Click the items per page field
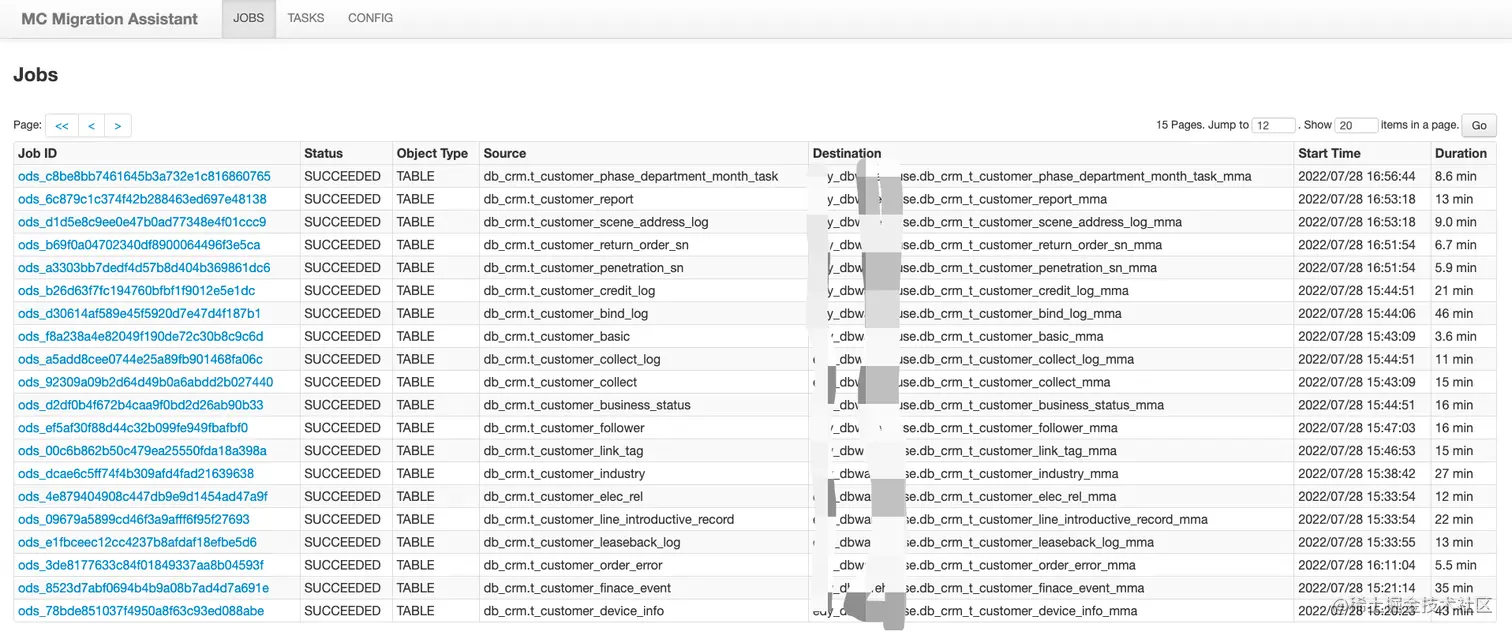This screenshot has width=1512, height=635. coord(1356,126)
